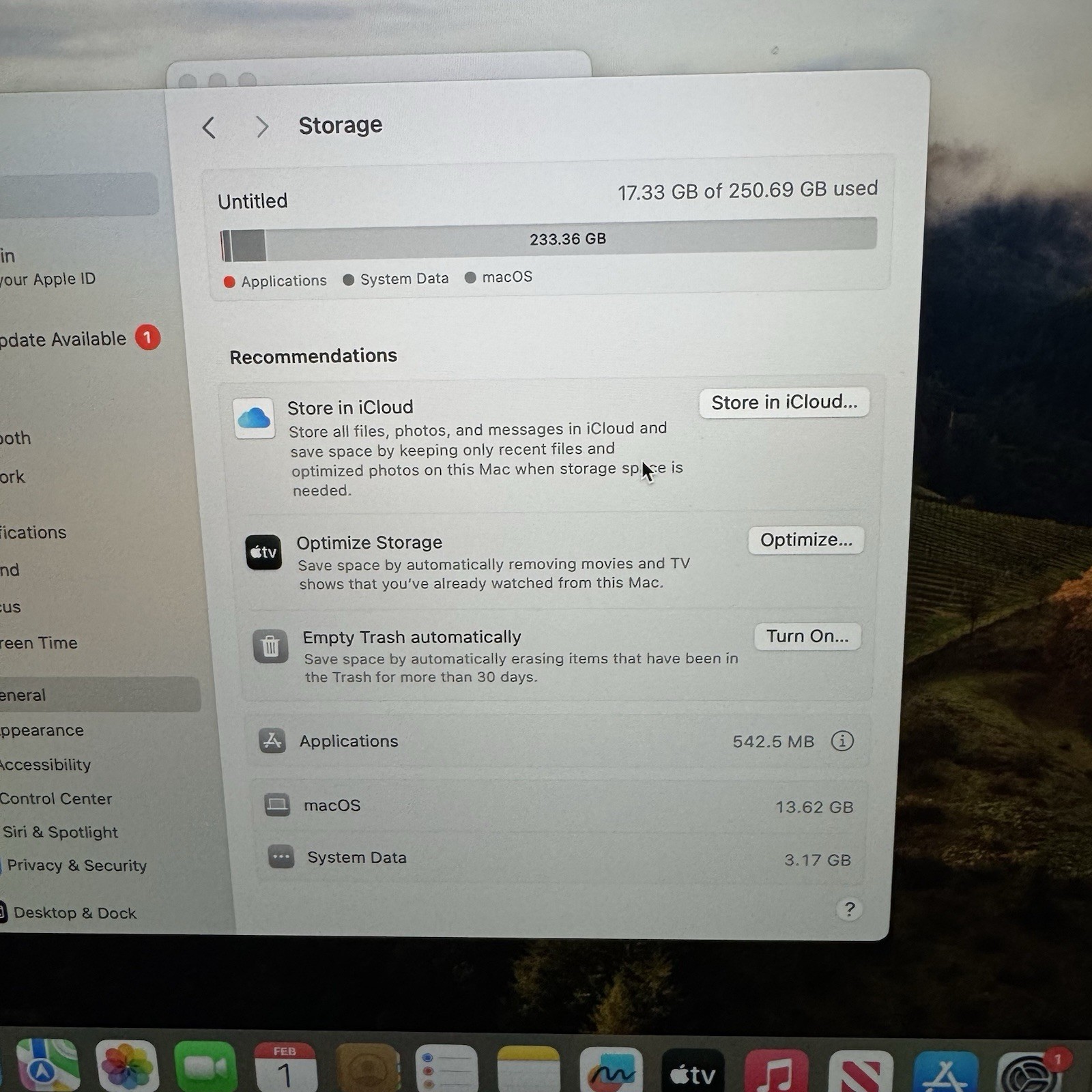This screenshot has height=1092, width=1092.
Task: Select the System Data storage row label
Action: [x=356, y=857]
